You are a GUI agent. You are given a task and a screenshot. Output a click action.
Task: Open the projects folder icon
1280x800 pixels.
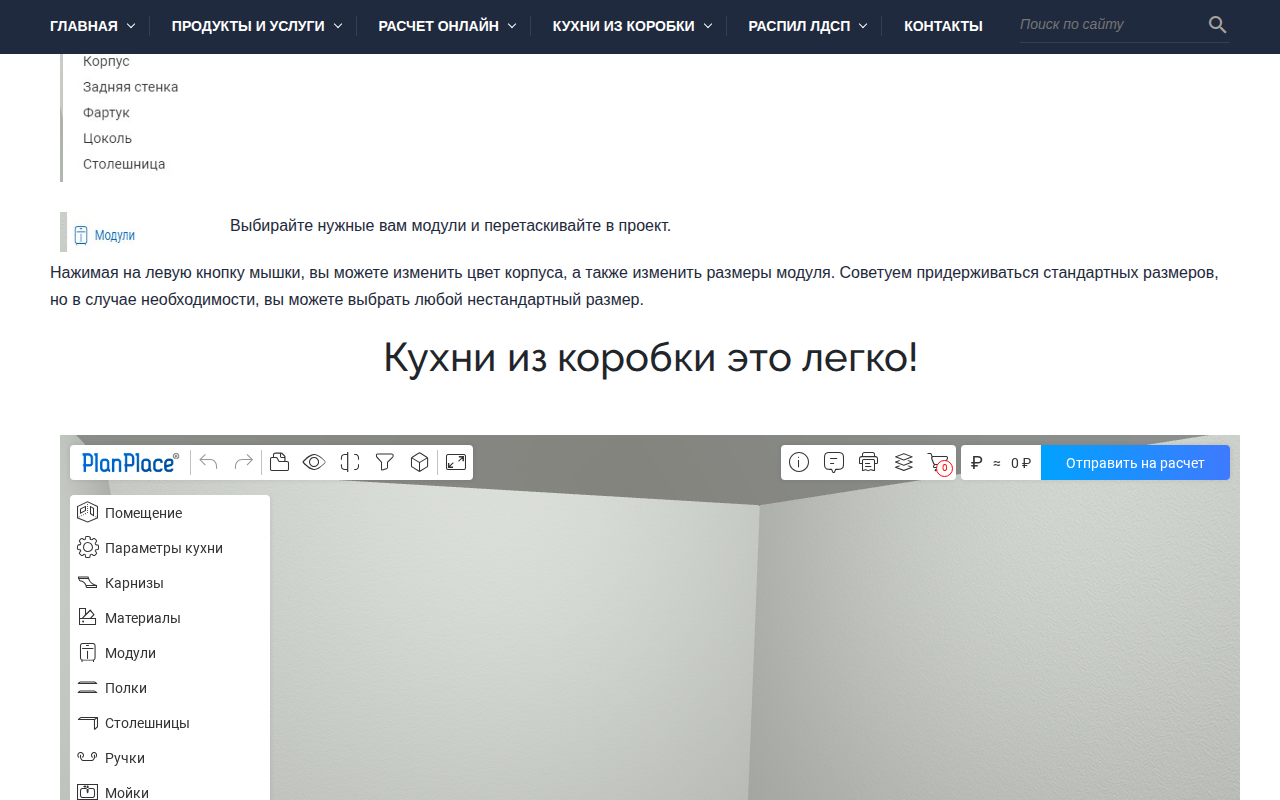click(x=280, y=462)
